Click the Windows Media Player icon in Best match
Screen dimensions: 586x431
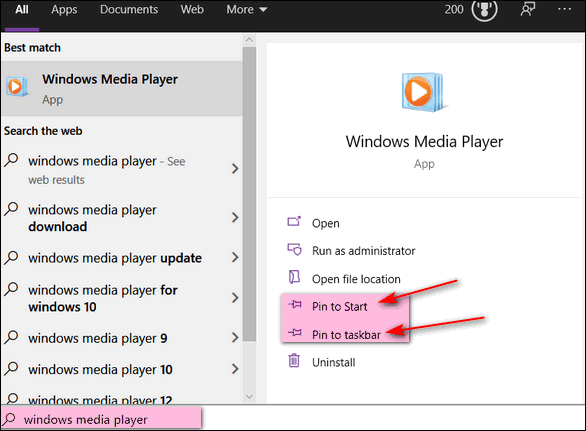coord(17,87)
